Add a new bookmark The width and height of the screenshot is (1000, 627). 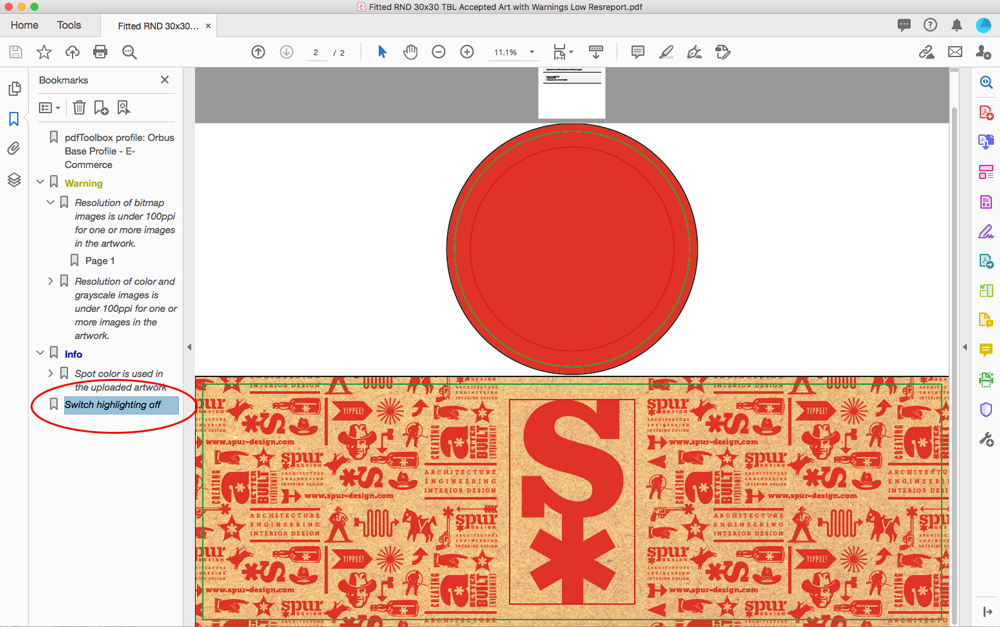coord(101,107)
